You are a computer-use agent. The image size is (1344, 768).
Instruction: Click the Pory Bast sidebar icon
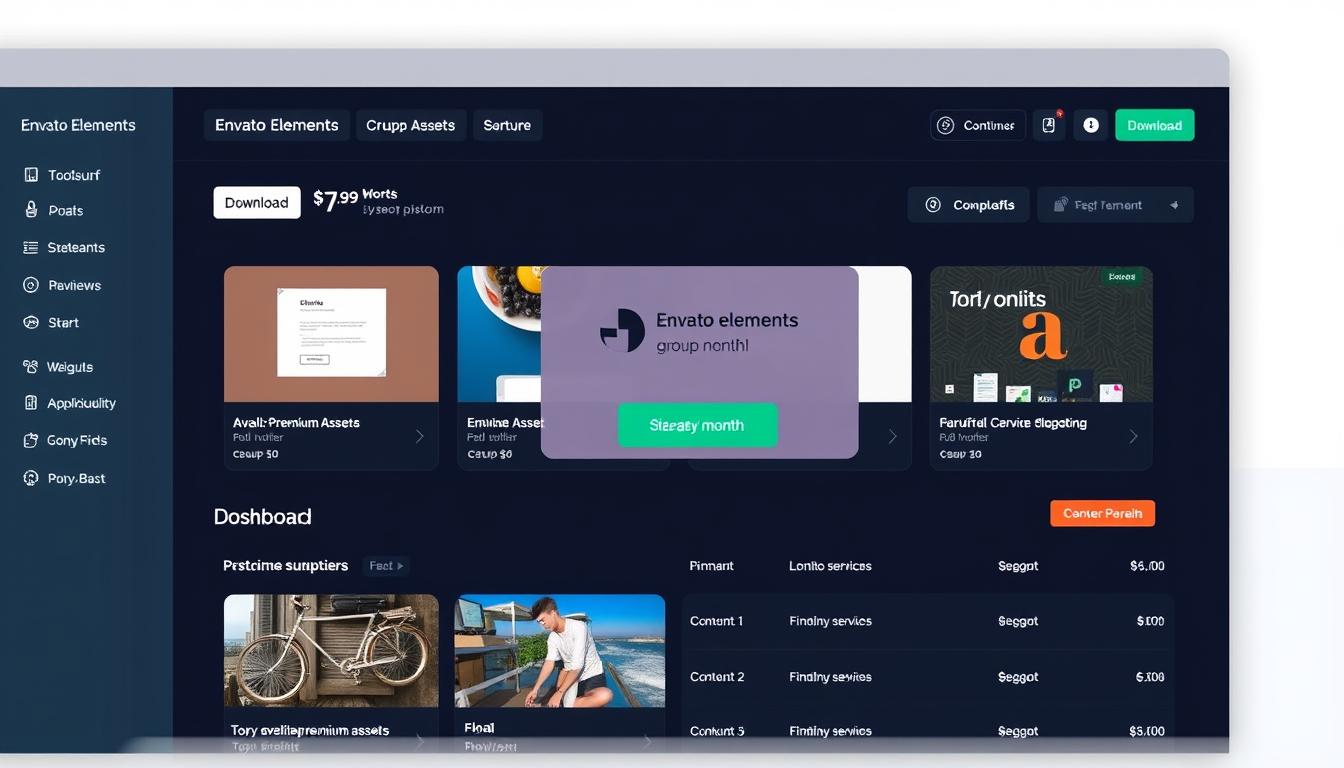point(31,478)
